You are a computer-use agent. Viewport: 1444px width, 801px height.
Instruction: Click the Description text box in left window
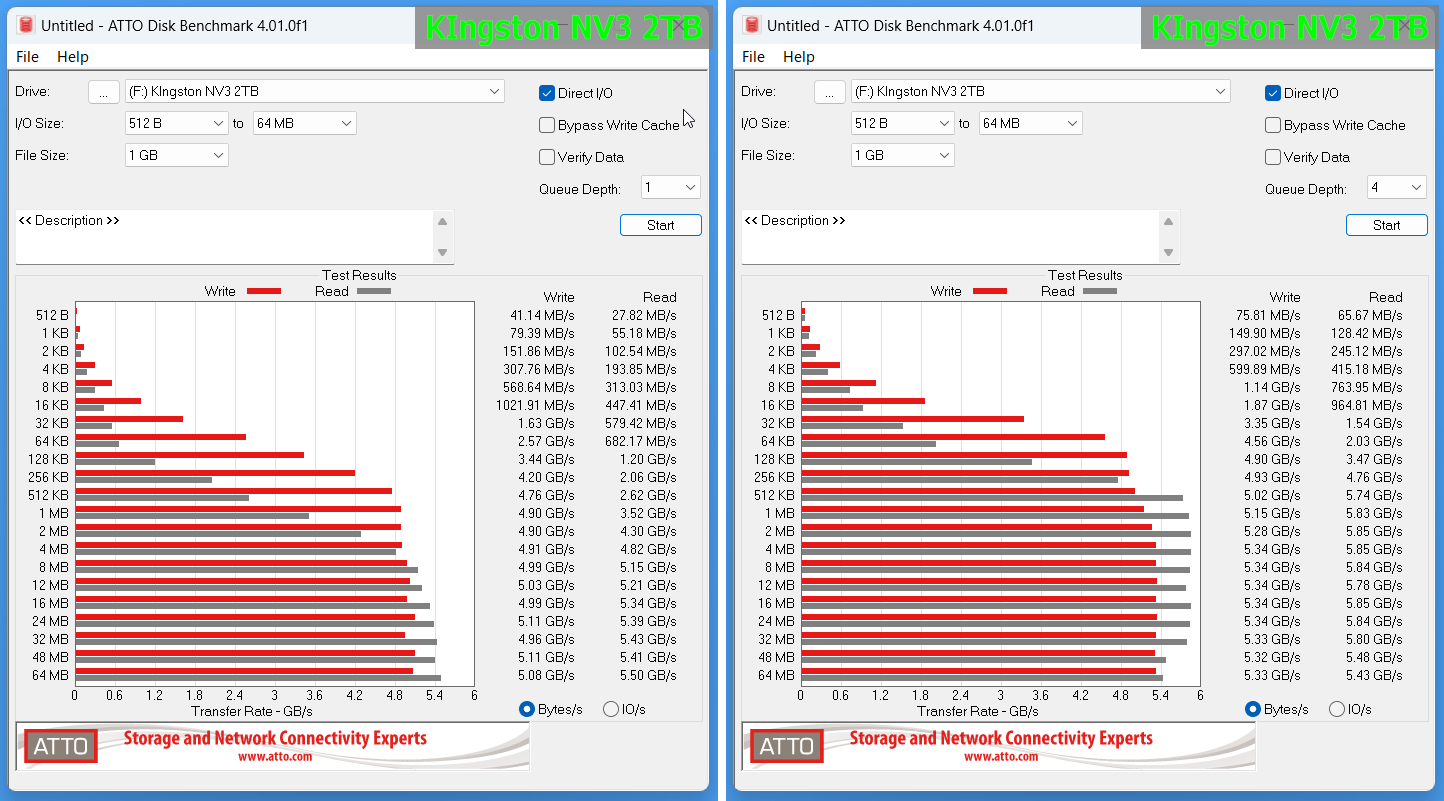pyautogui.click(x=225, y=237)
